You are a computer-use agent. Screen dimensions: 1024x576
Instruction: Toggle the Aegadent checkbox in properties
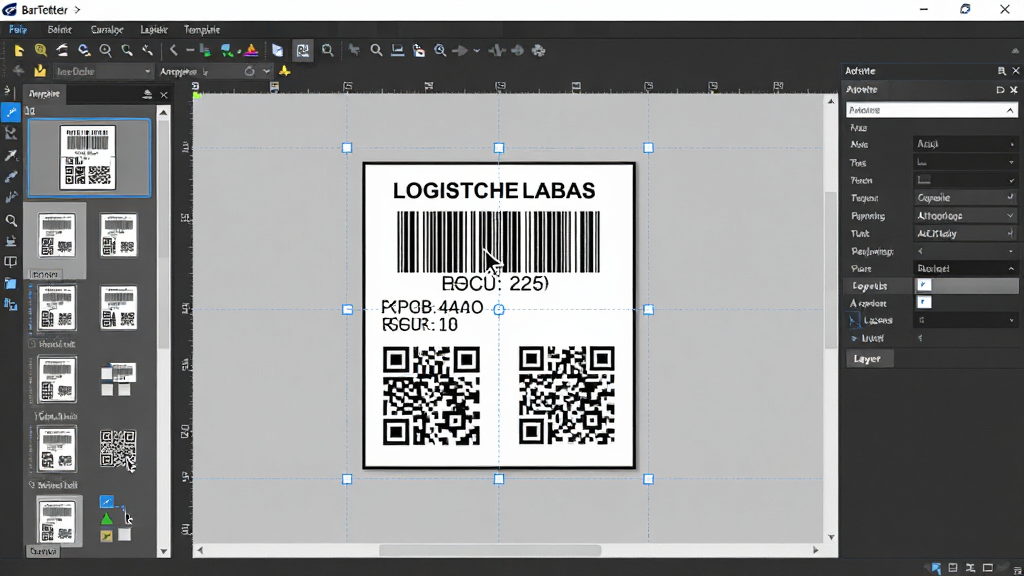(x=924, y=302)
